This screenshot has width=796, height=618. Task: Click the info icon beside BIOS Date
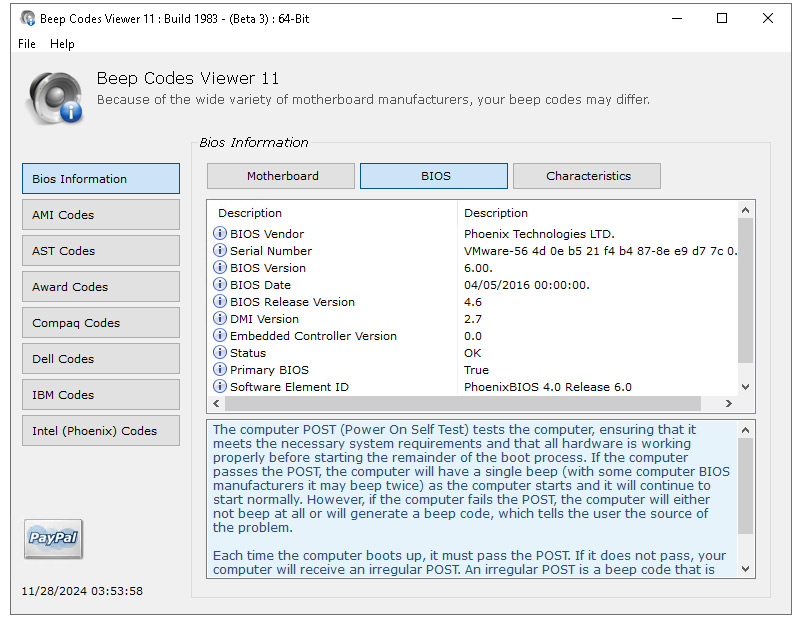[x=219, y=284]
